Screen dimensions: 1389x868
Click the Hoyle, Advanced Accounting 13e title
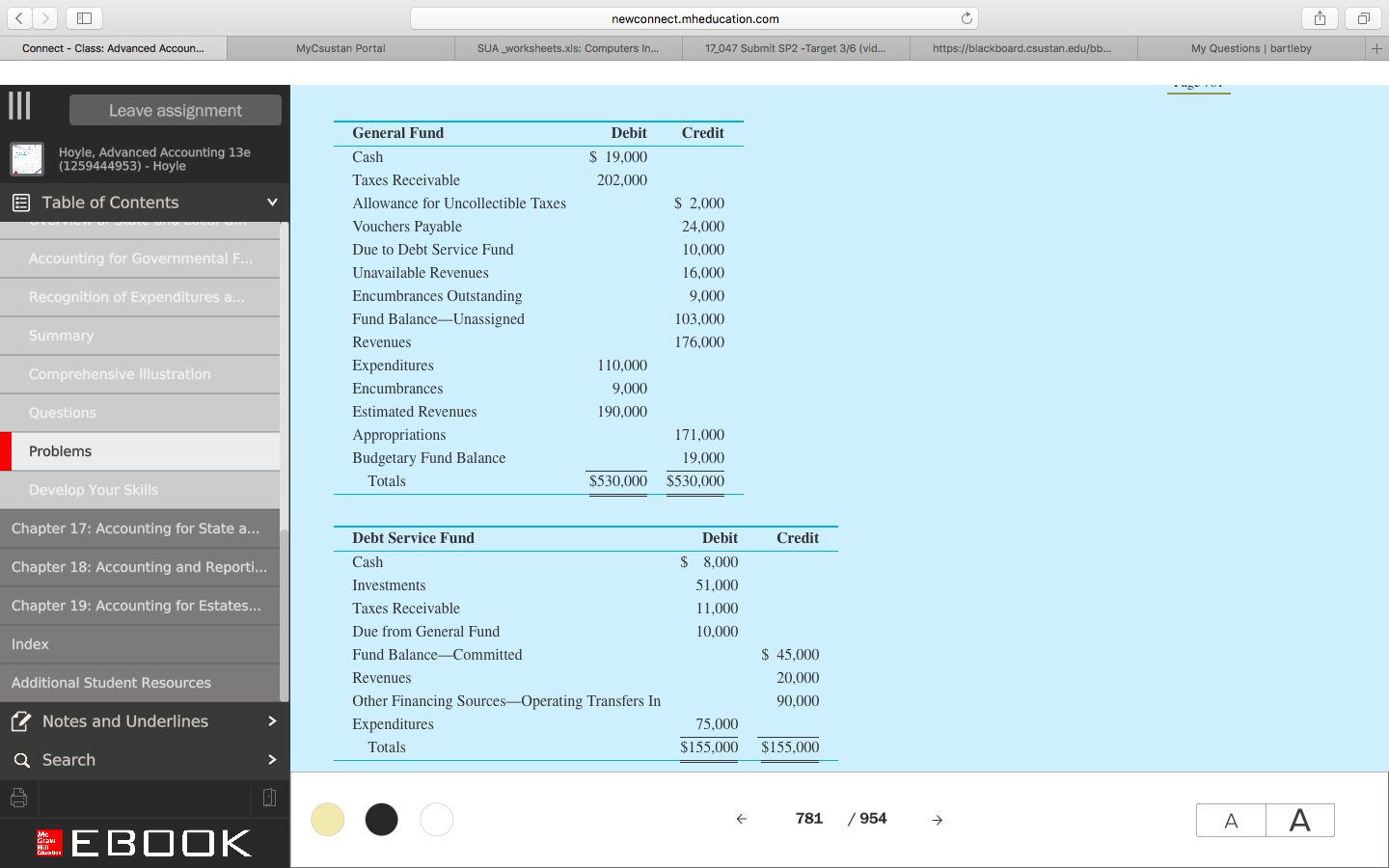pyautogui.click(x=154, y=159)
